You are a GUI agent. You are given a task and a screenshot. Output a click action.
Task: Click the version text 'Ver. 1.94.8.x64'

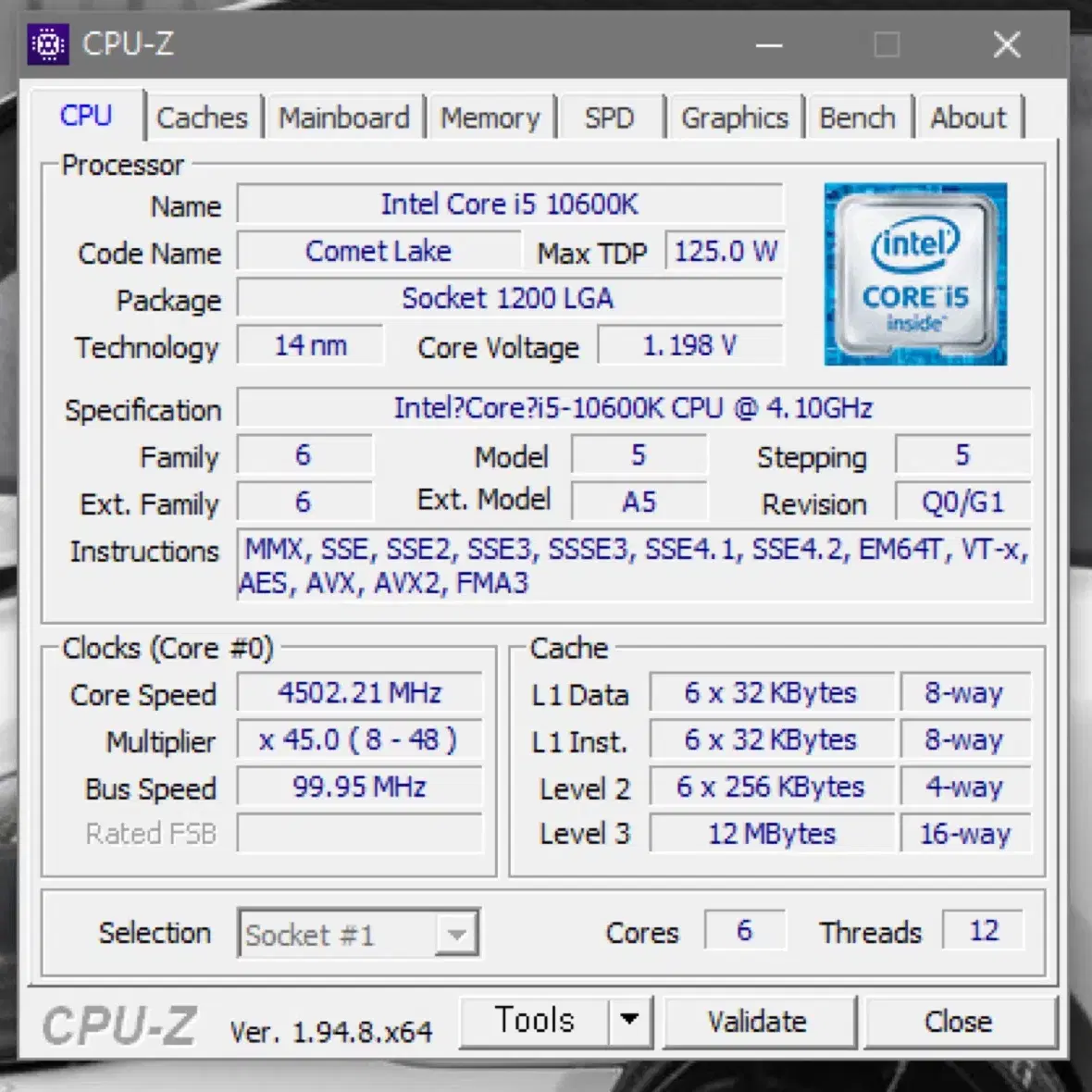click(331, 1032)
